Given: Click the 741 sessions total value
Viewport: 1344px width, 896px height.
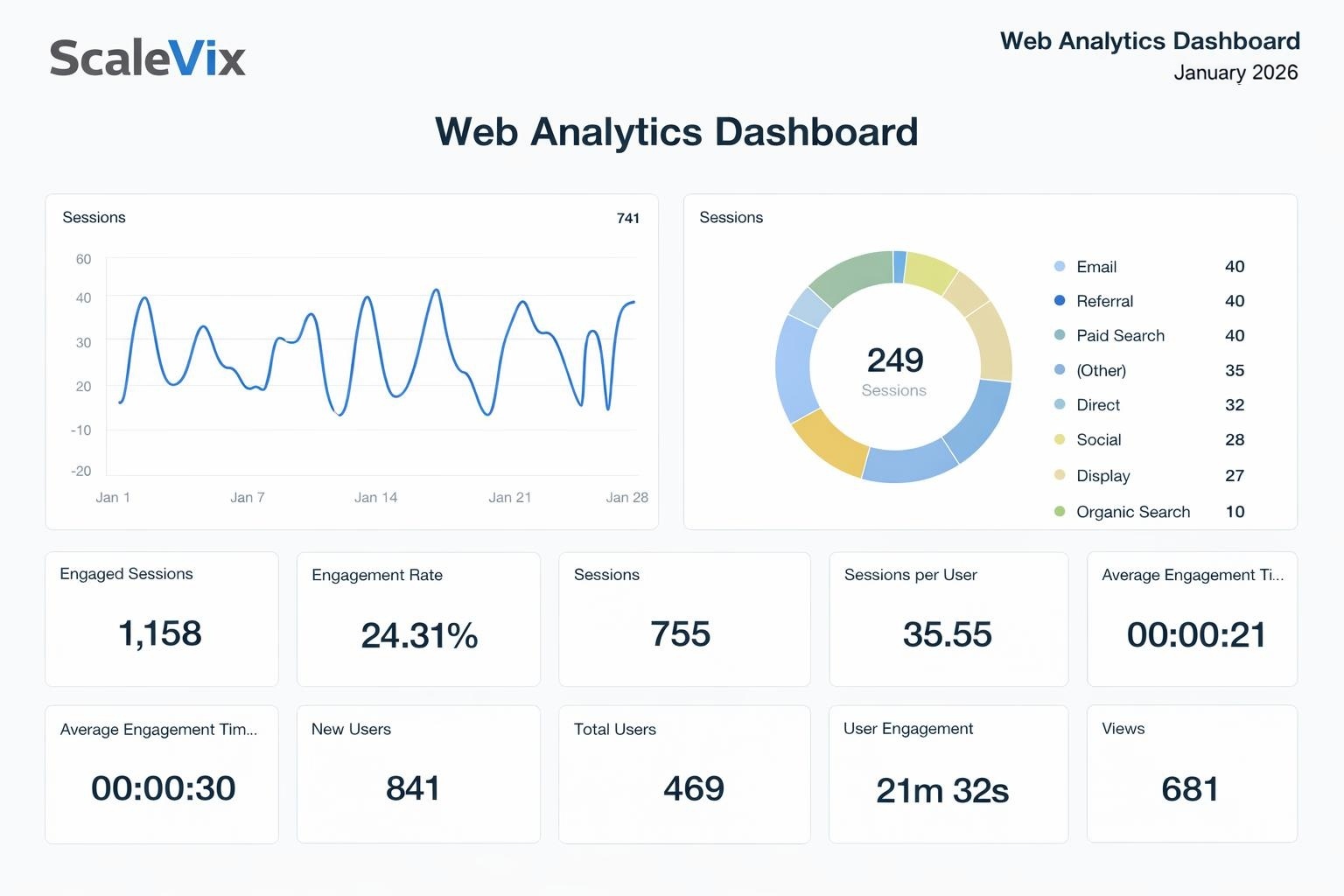Looking at the screenshot, I should [x=627, y=218].
